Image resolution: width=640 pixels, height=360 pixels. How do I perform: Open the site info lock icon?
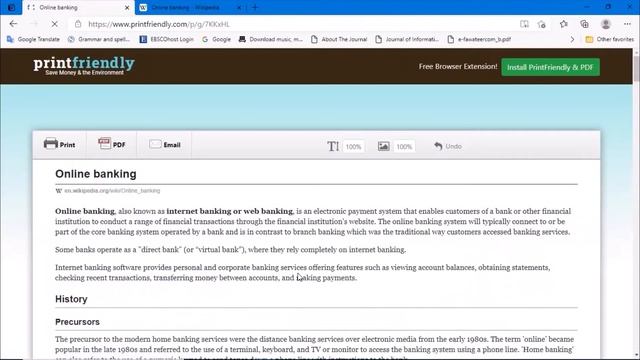click(x=78, y=24)
